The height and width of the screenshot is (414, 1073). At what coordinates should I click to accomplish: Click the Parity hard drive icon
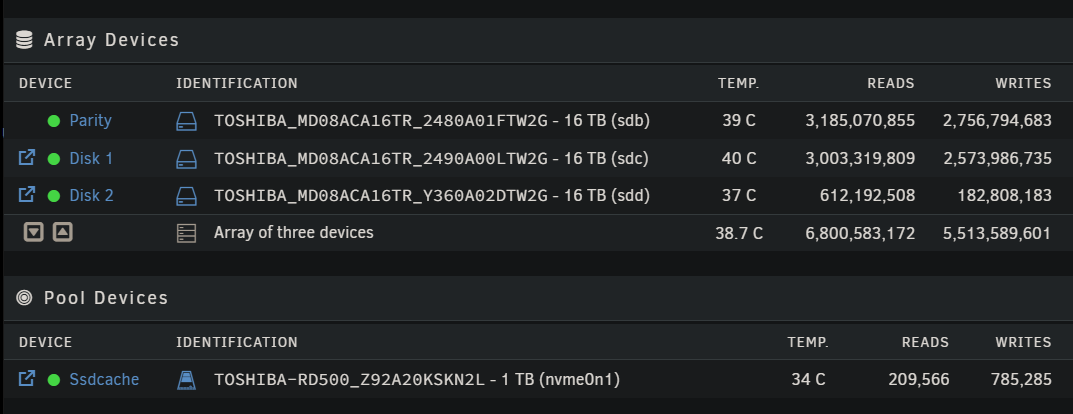(x=187, y=122)
